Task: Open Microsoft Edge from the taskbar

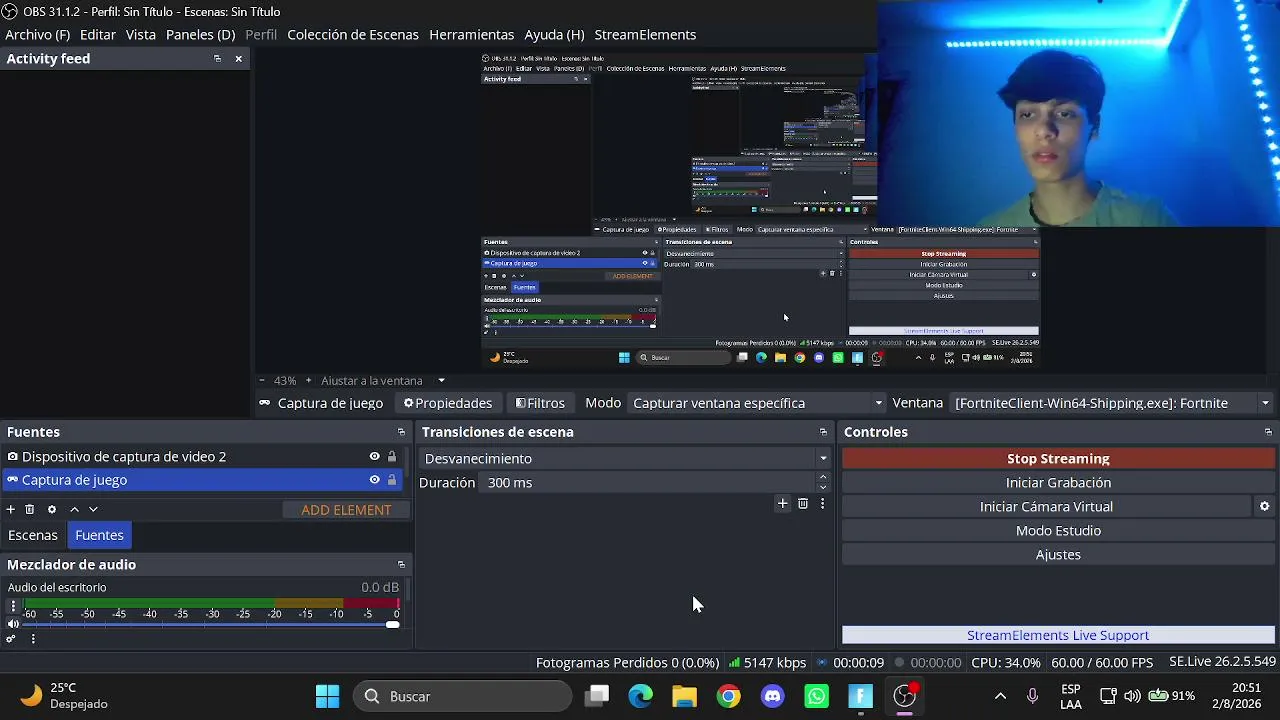Action: pos(641,696)
